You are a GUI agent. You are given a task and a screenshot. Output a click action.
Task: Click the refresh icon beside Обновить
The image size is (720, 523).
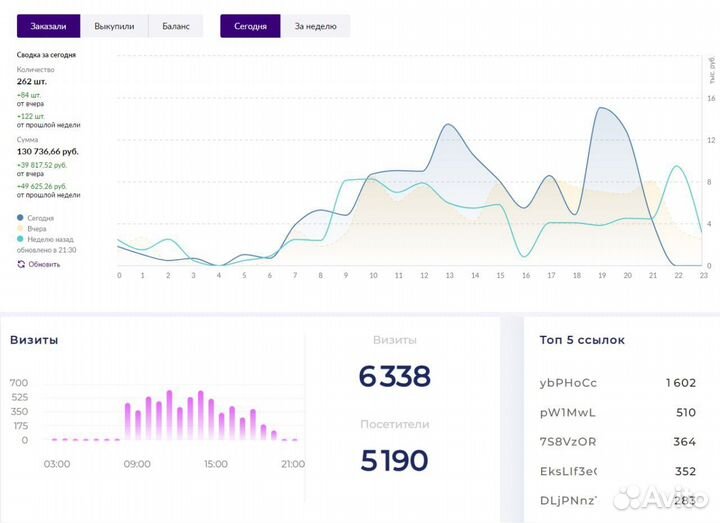21,264
